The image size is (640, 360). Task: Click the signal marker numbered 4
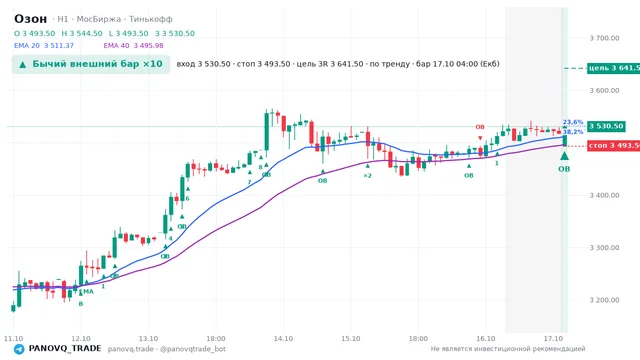tap(171, 239)
